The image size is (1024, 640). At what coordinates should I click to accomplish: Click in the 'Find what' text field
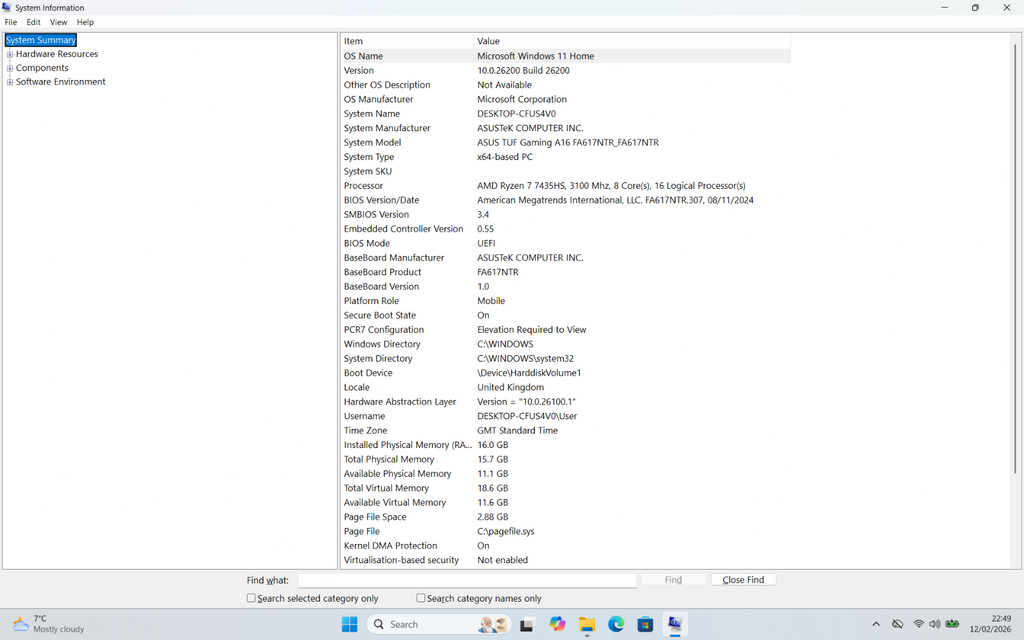click(x=467, y=580)
